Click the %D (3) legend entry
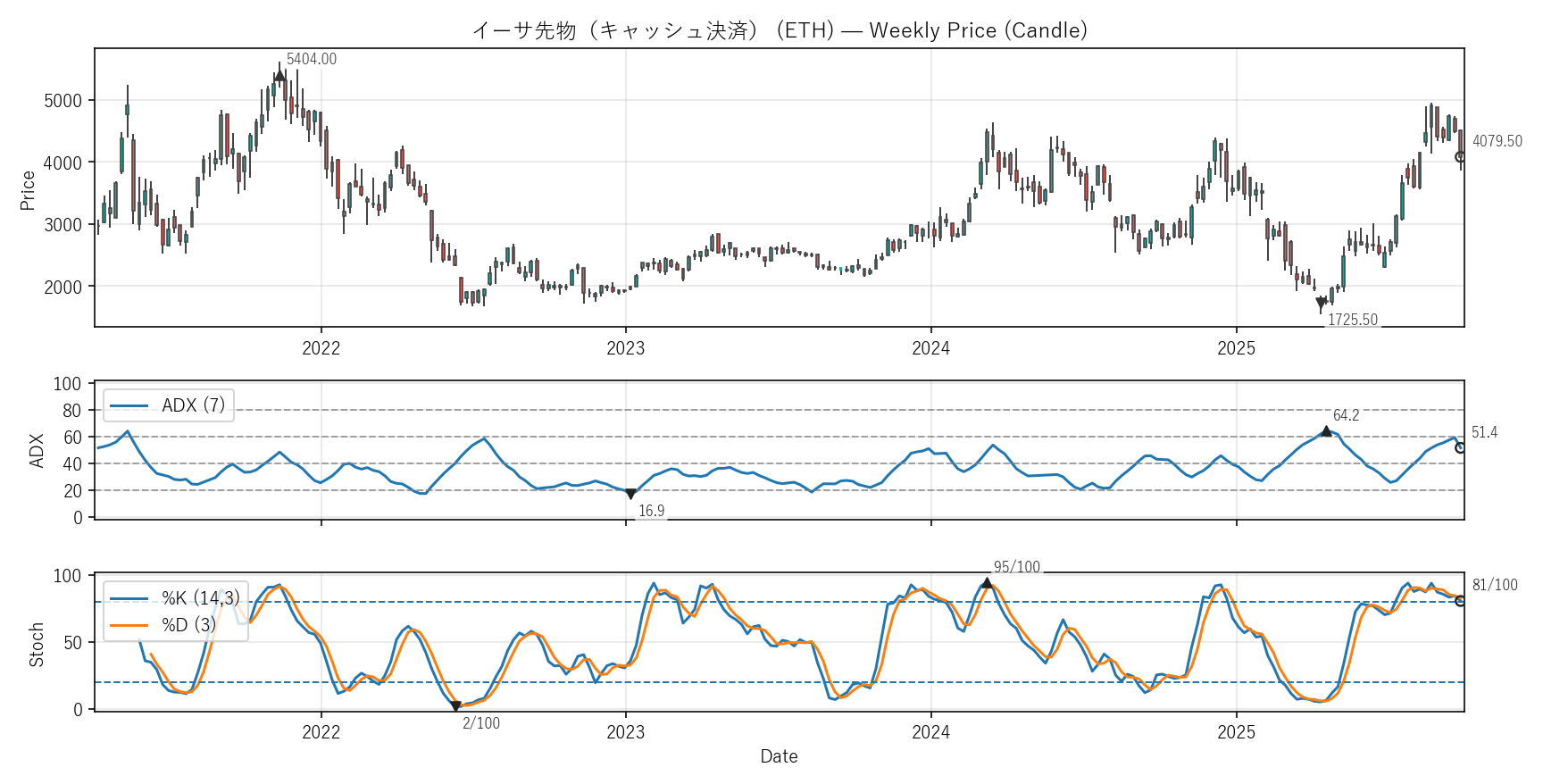The width and height of the screenshot is (1543, 784). 188,625
